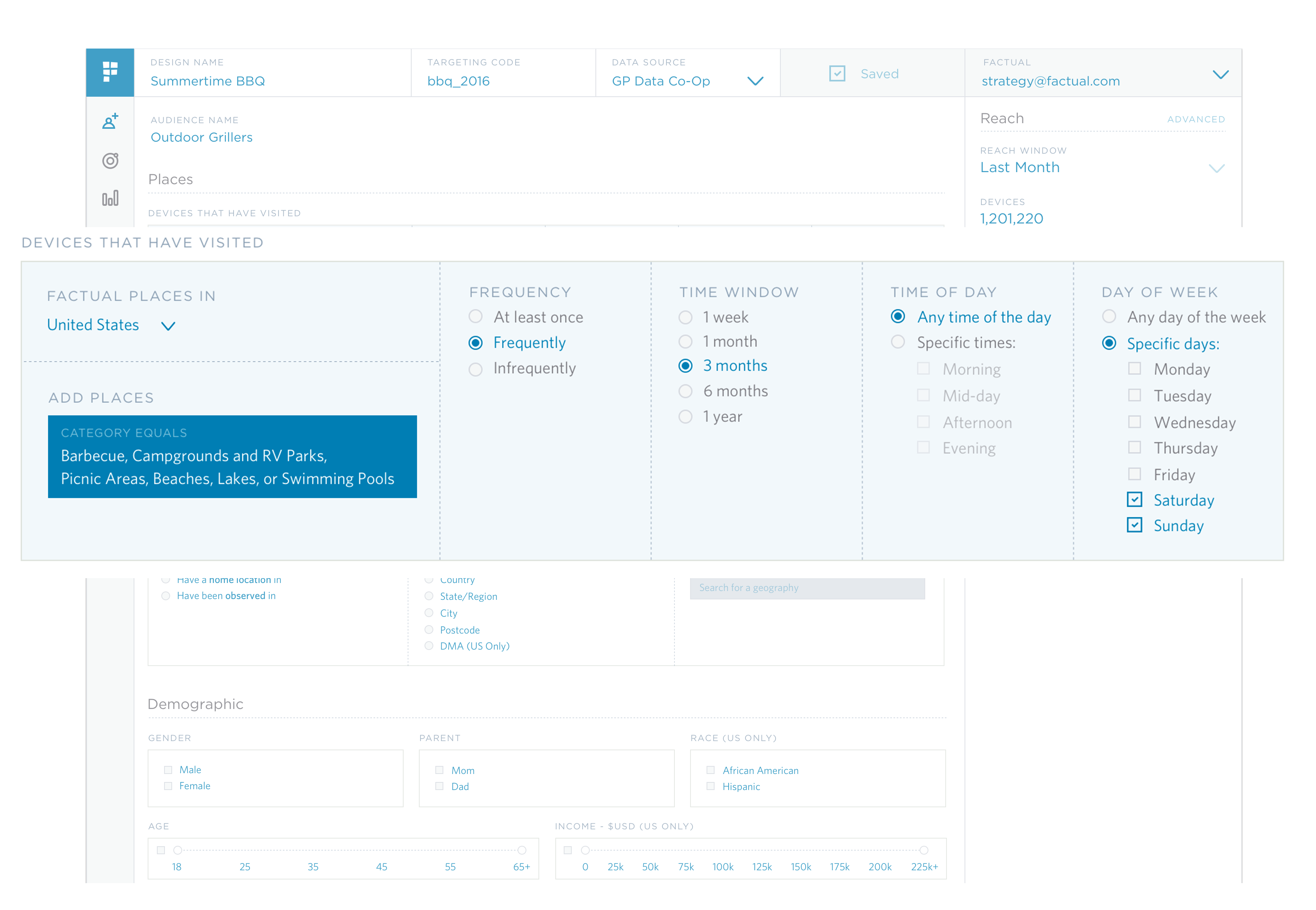Enable the Age filter checkbox
This screenshot has height=910, width=1316.
point(161,851)
